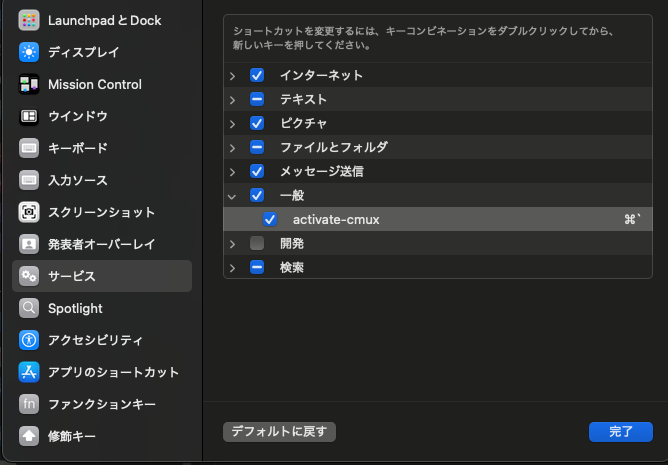The image size is (668, 465).
Task: Select Mission Control in the sidebar
Action: (x=102, y=84)
